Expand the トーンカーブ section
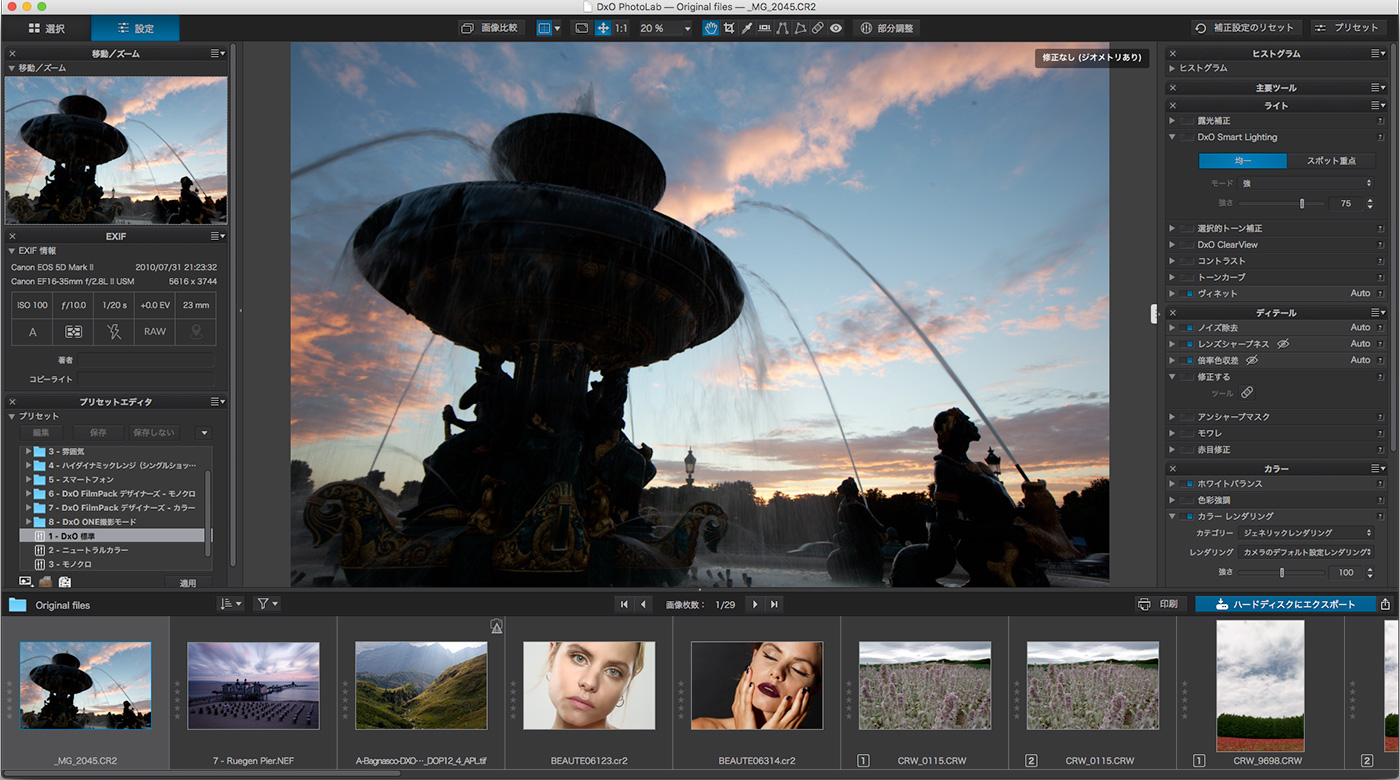1400x780 pixels. [x=1173, y=277]
